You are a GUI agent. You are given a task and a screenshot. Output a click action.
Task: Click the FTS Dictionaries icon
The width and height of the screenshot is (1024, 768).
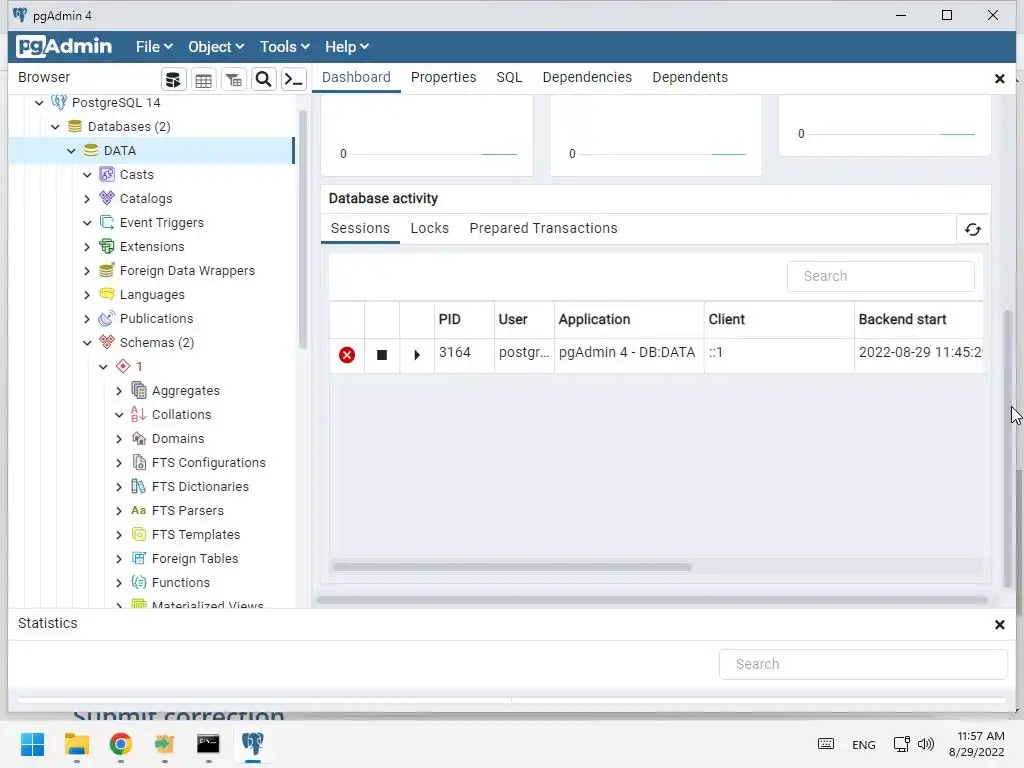[x=138, y=486]
